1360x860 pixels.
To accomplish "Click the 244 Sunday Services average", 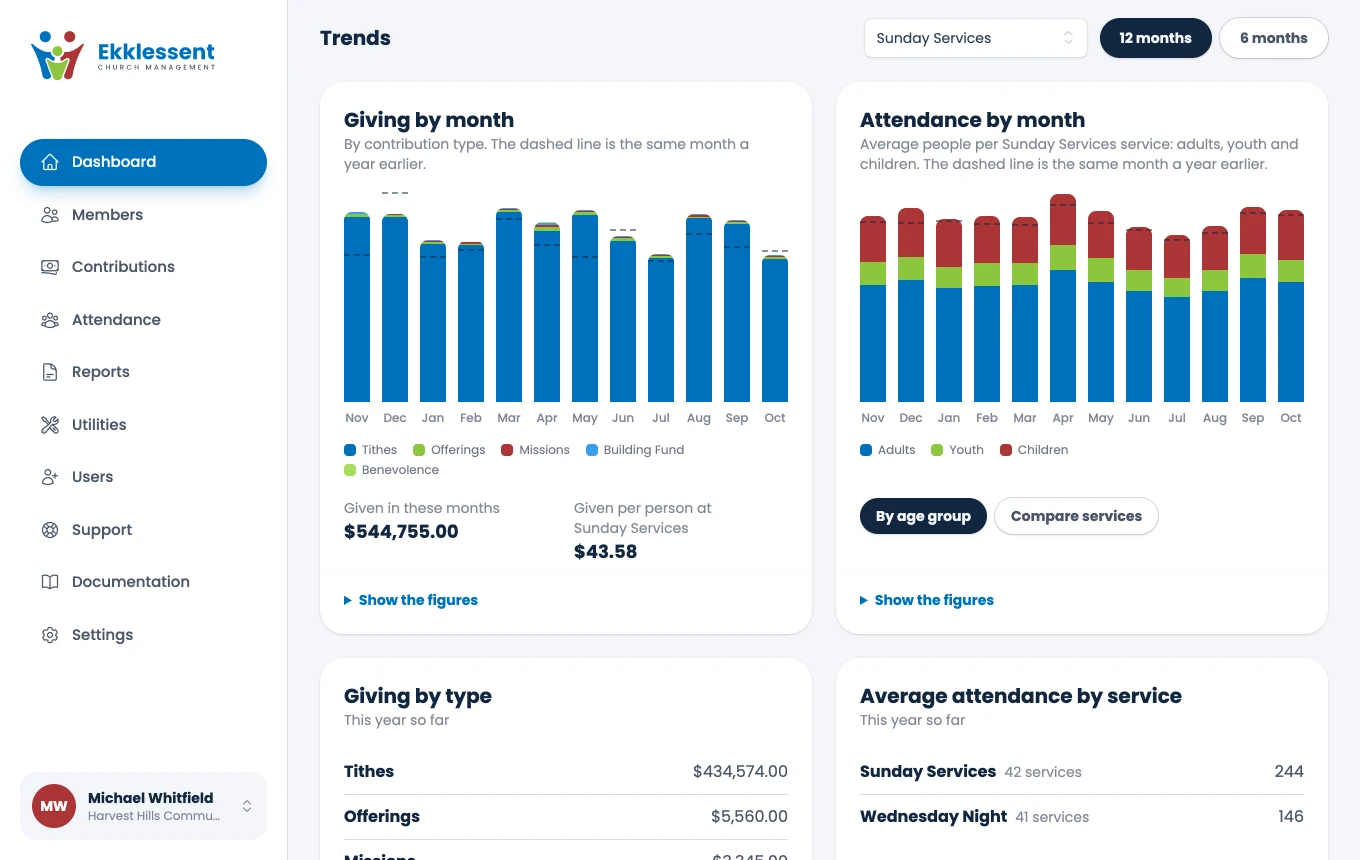I will [x=1289, y=772].
